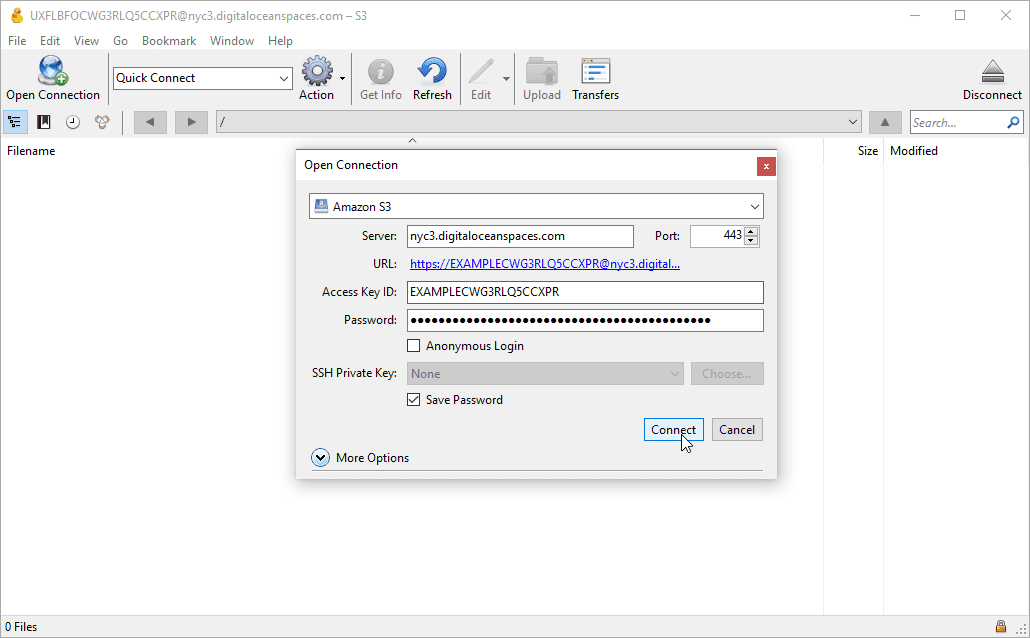Screen dimensions: 1030x638
Task: Click the Access Key ID field
Action: point(585,292)
